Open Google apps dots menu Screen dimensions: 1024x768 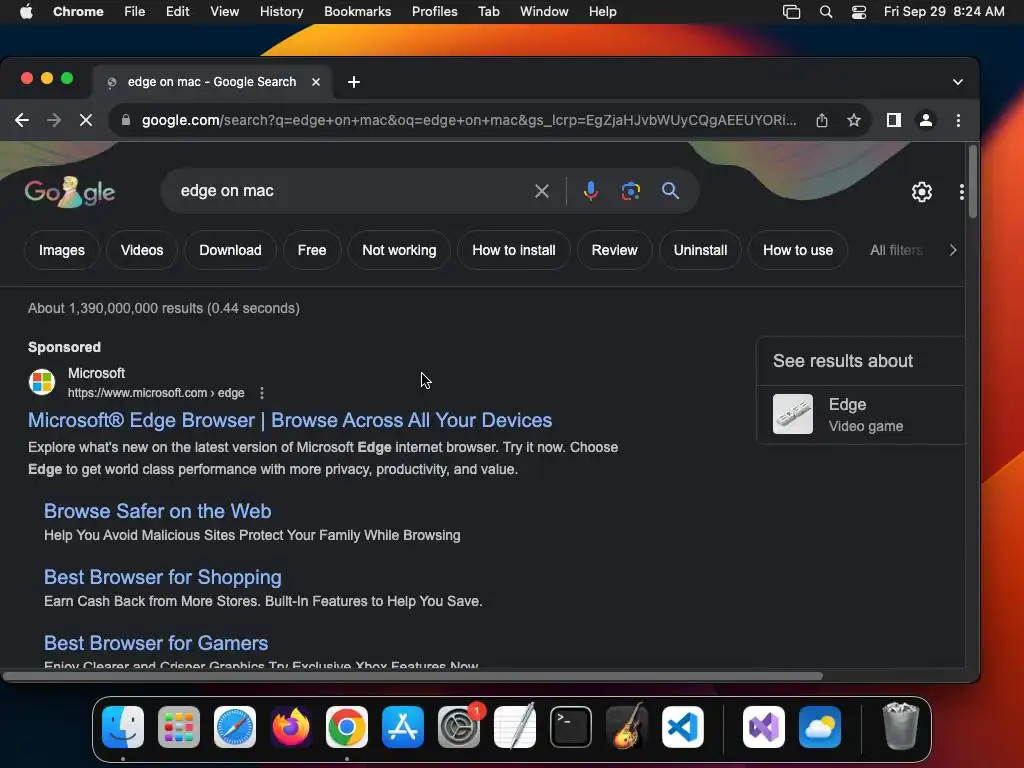click(961, 192)
